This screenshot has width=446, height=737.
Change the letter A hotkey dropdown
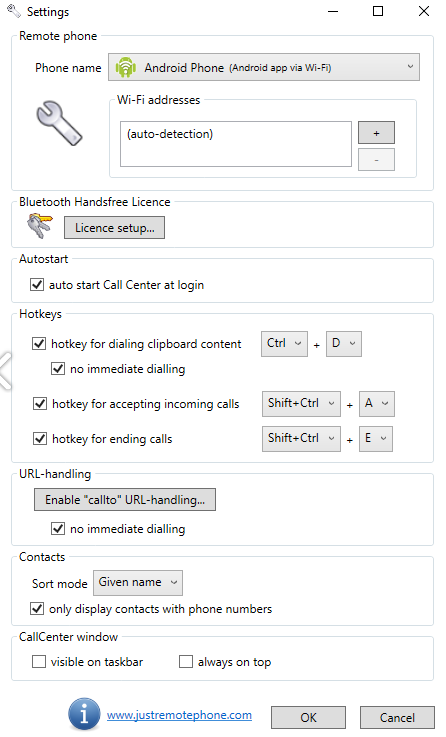tap(376, 404)
